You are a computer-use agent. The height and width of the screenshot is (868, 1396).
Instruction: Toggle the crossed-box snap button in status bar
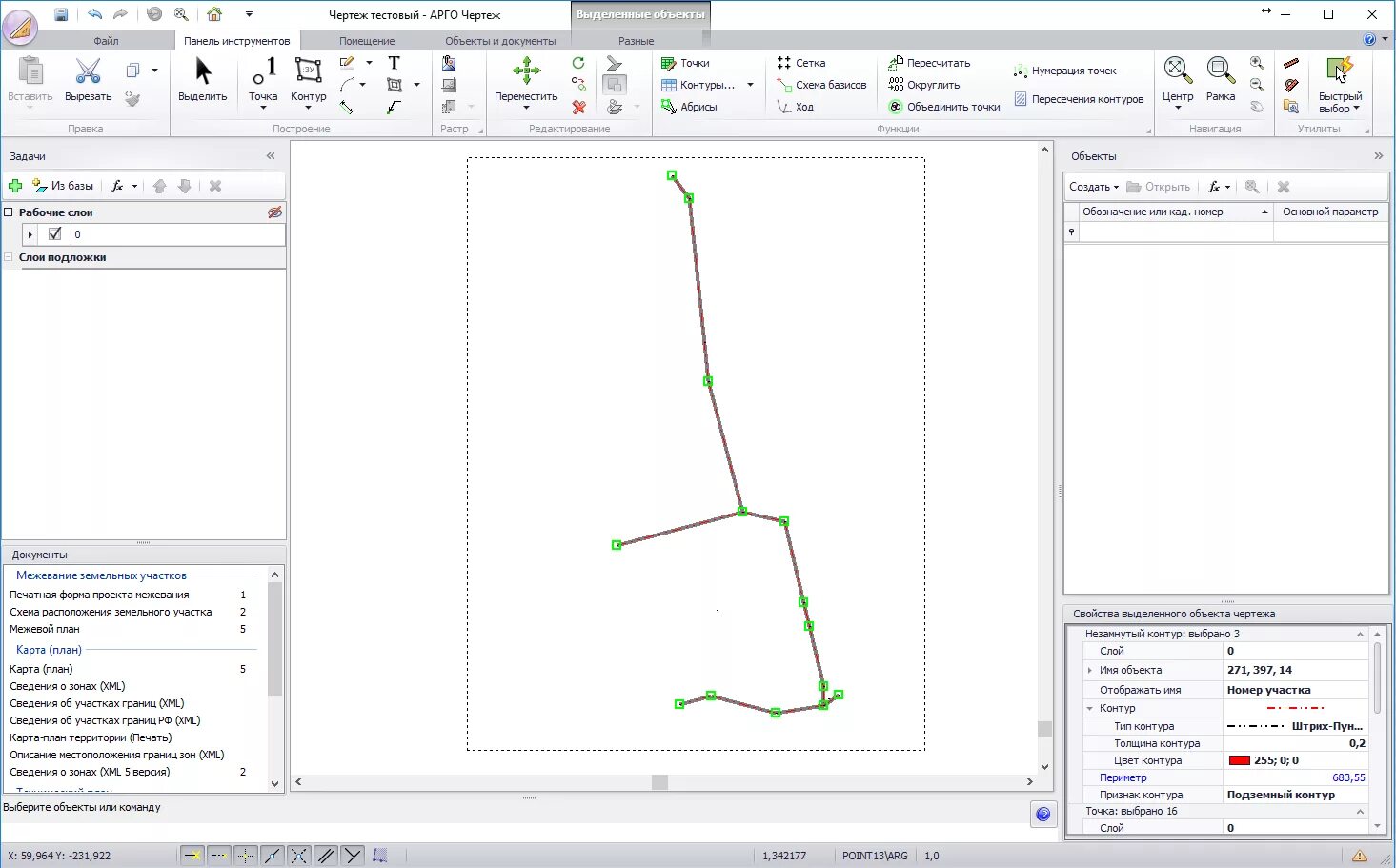pos(298,856)
